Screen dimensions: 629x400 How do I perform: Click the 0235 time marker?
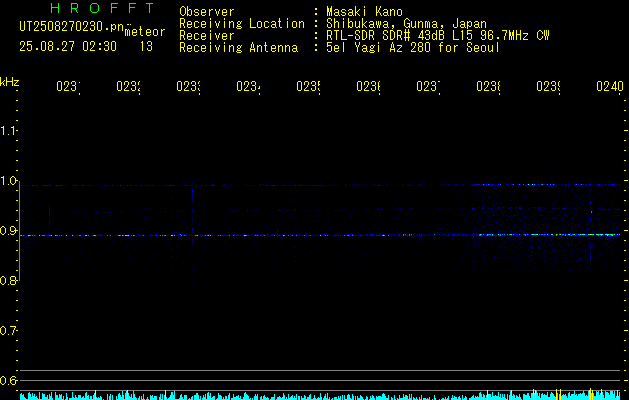(x=308, y=86)
